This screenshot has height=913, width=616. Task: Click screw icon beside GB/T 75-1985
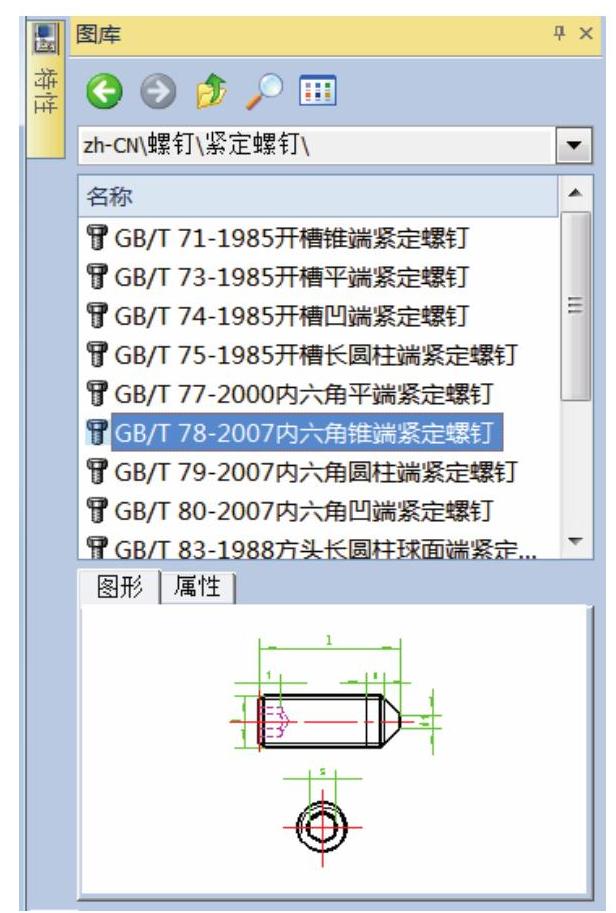click(x=97, y=355)
